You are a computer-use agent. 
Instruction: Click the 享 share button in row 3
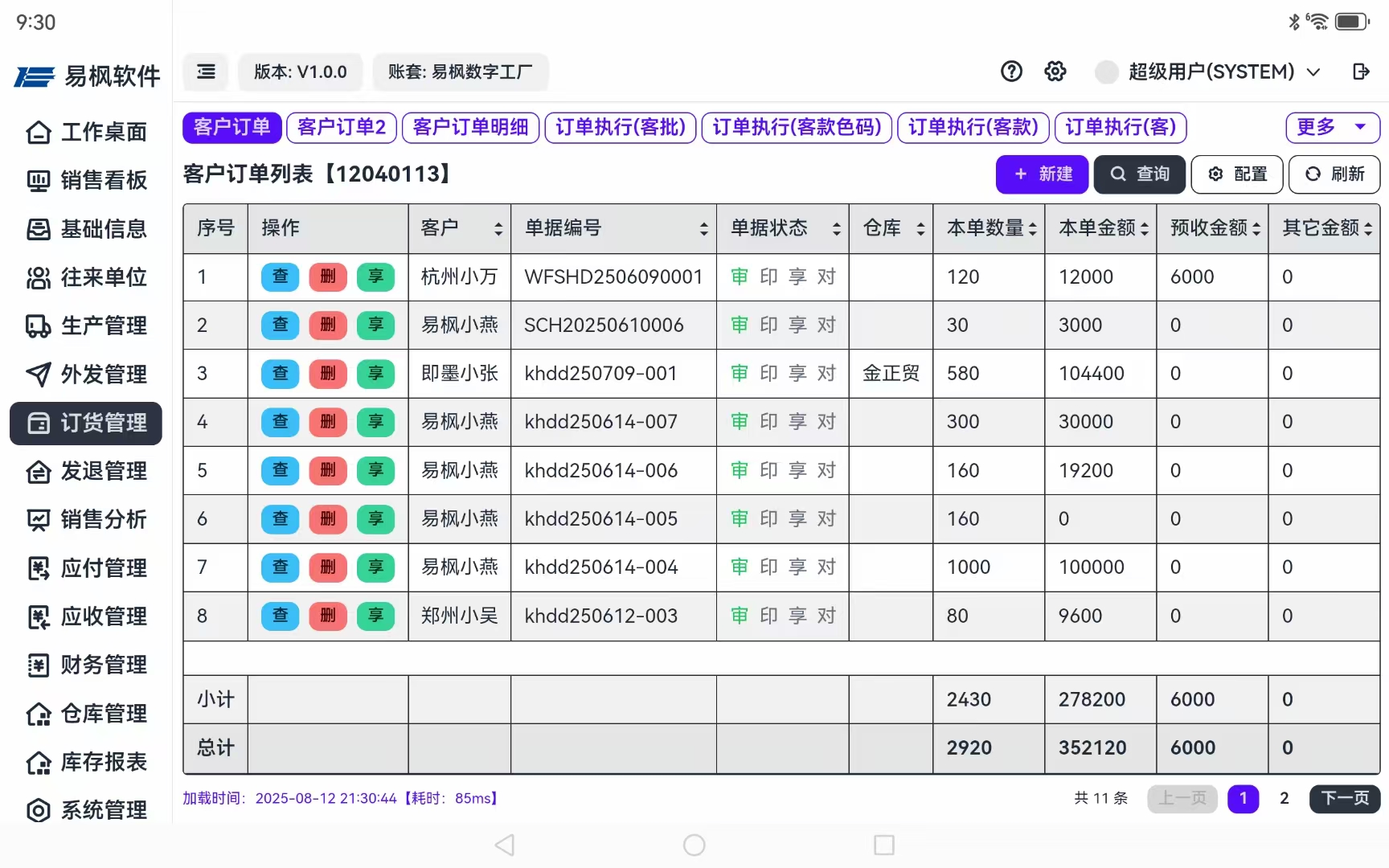[x=375, y=374]
